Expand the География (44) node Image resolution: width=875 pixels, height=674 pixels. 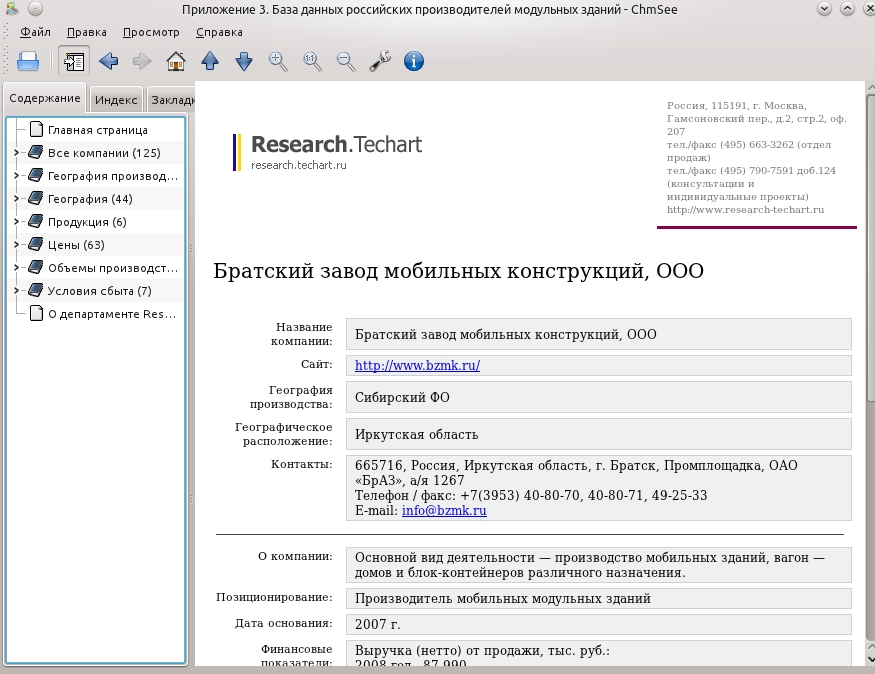tap(16, 198)
